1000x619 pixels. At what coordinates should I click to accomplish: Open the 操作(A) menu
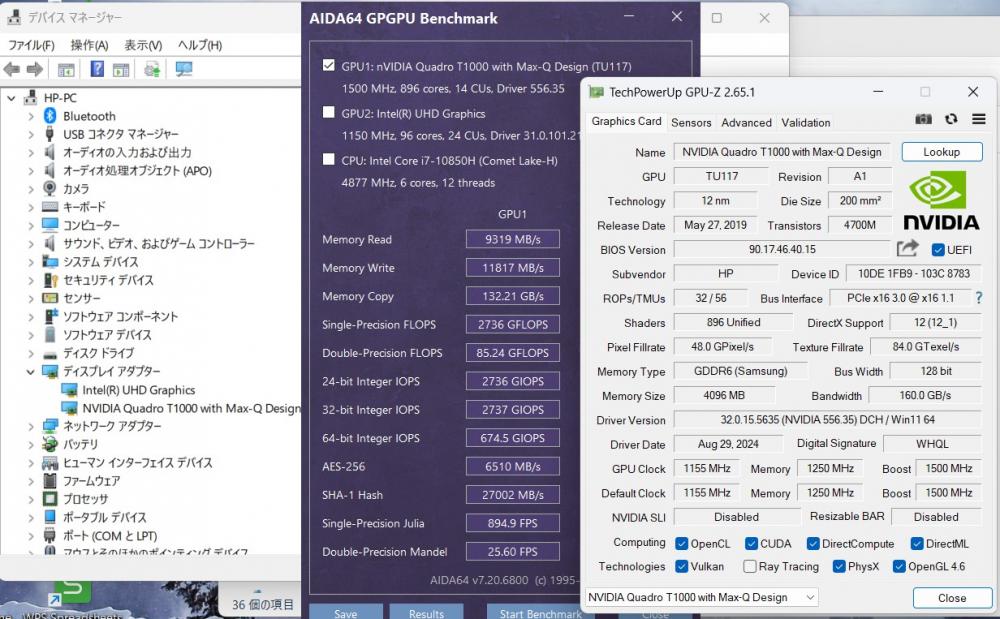click(x=89, y=45)
